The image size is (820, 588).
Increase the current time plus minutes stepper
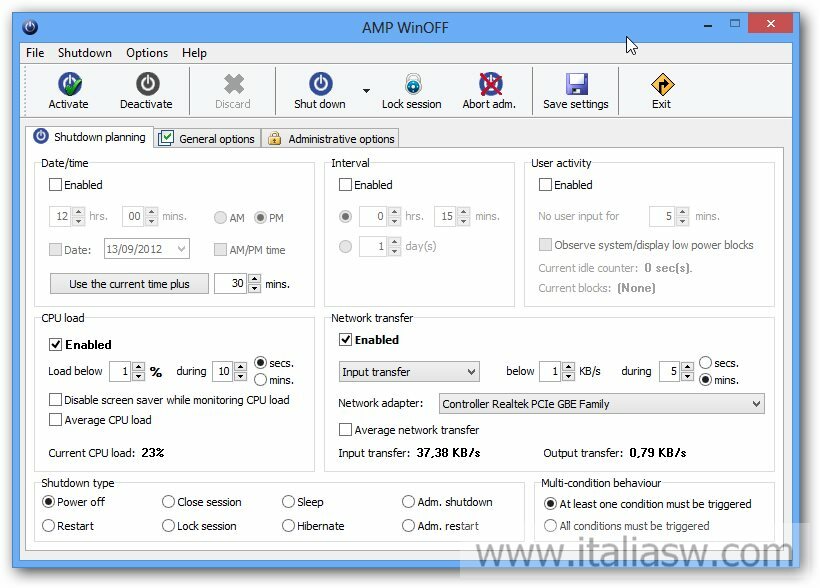pos(254,279)
